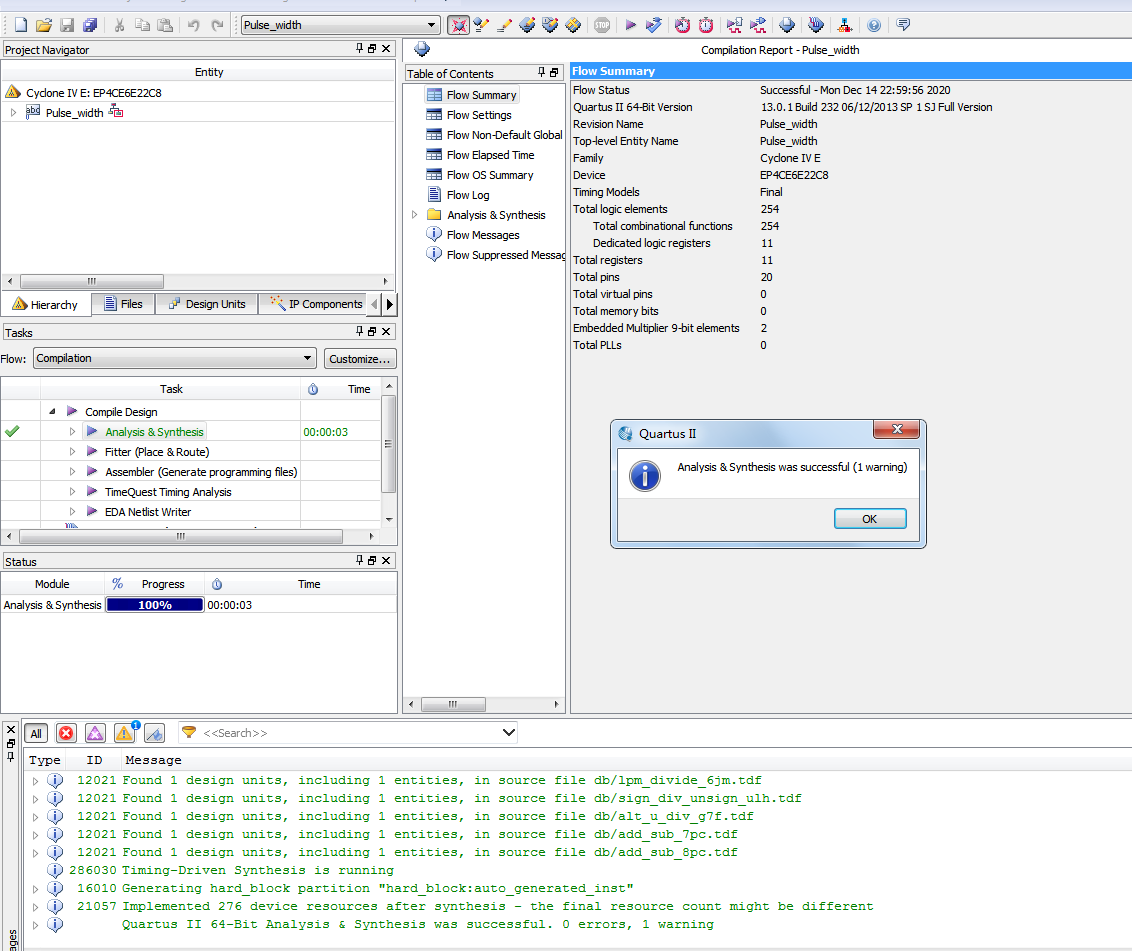Click the search filter funnel icon
The width and height of the screenshot is (1132, 951).
click(188, 732)
